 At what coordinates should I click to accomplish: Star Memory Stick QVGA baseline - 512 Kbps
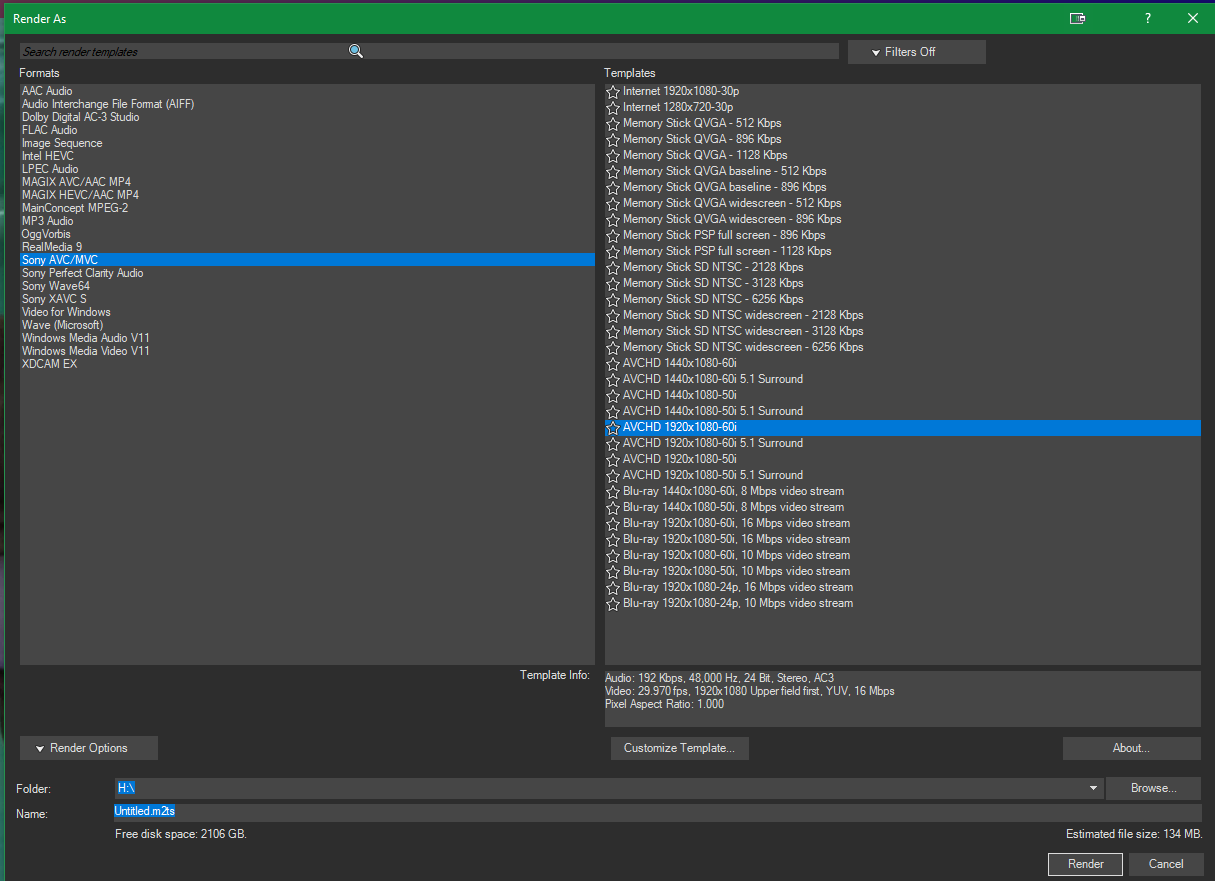point(613,171)
